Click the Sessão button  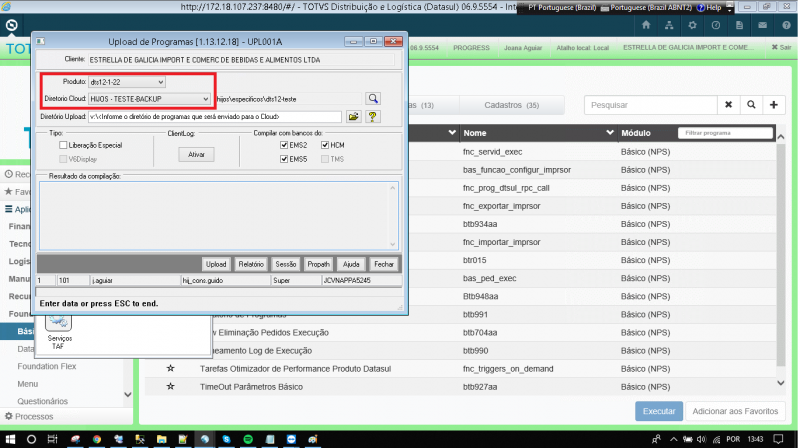tap(286, 264)
